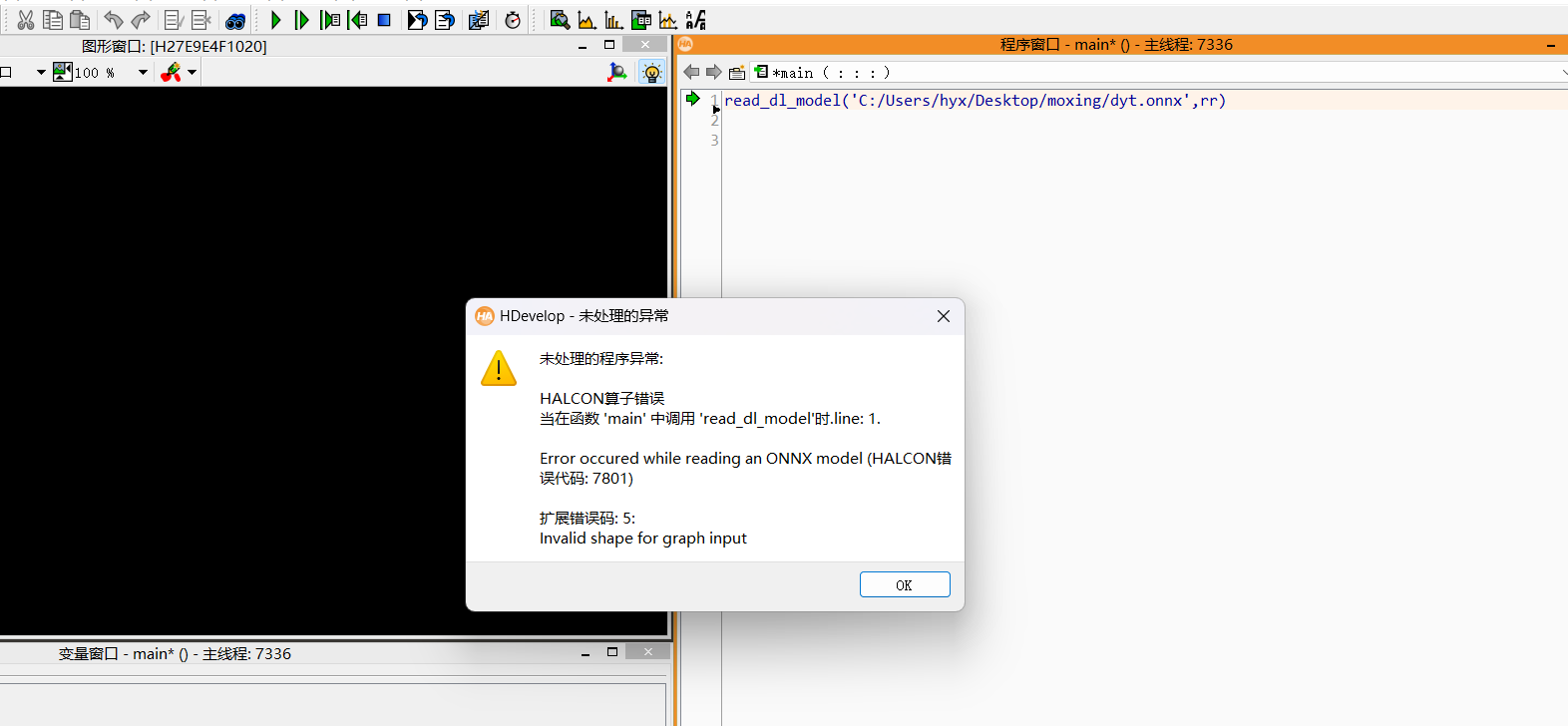The height and width of the screenshot is (726, 1568).
Task: Click the Paste clipboard icon
Action: [x=80, y=20]
